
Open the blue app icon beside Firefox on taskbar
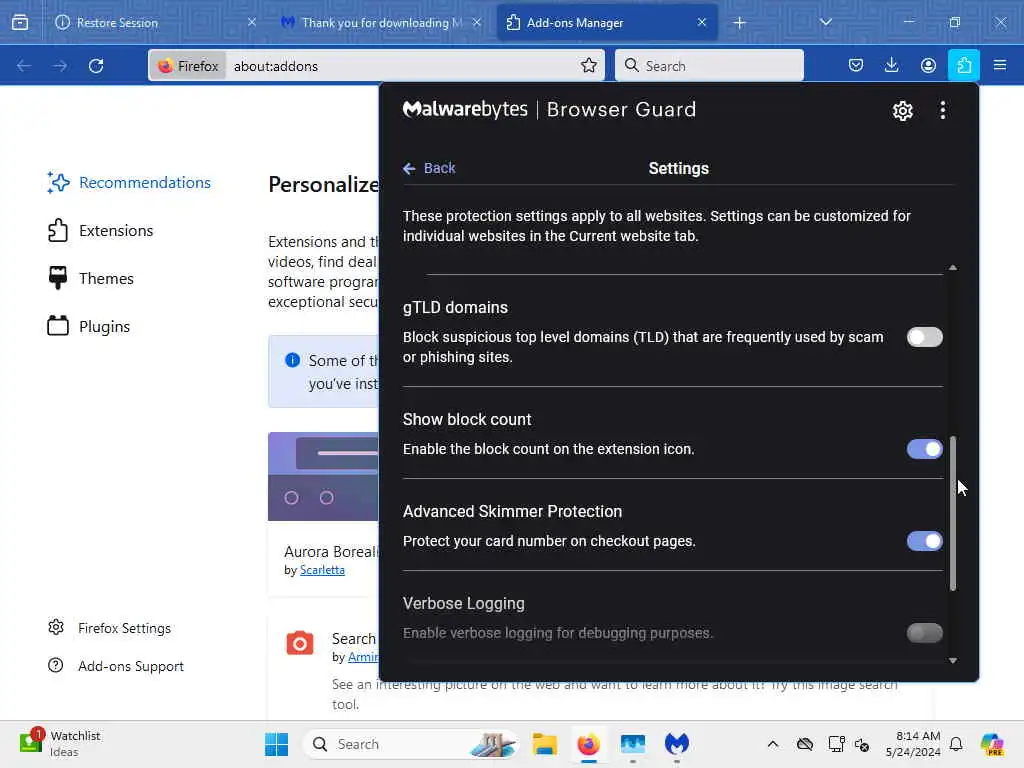click(x=632, y=744)
